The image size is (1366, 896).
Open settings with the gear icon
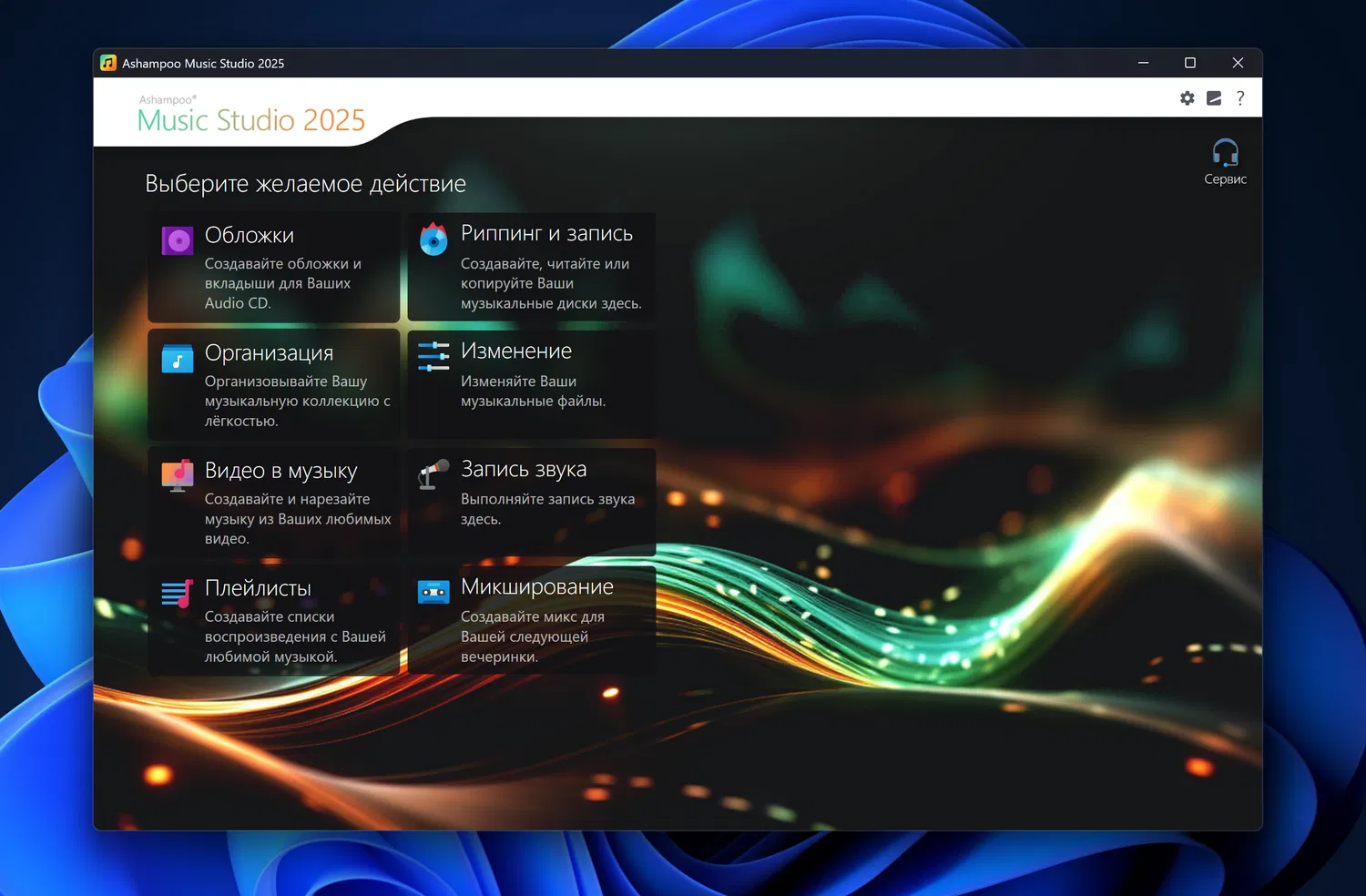tap(1188, 98)
